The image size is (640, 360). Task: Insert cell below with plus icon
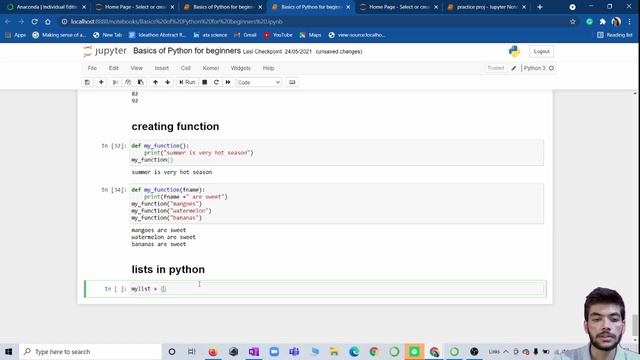coord(101,82)
